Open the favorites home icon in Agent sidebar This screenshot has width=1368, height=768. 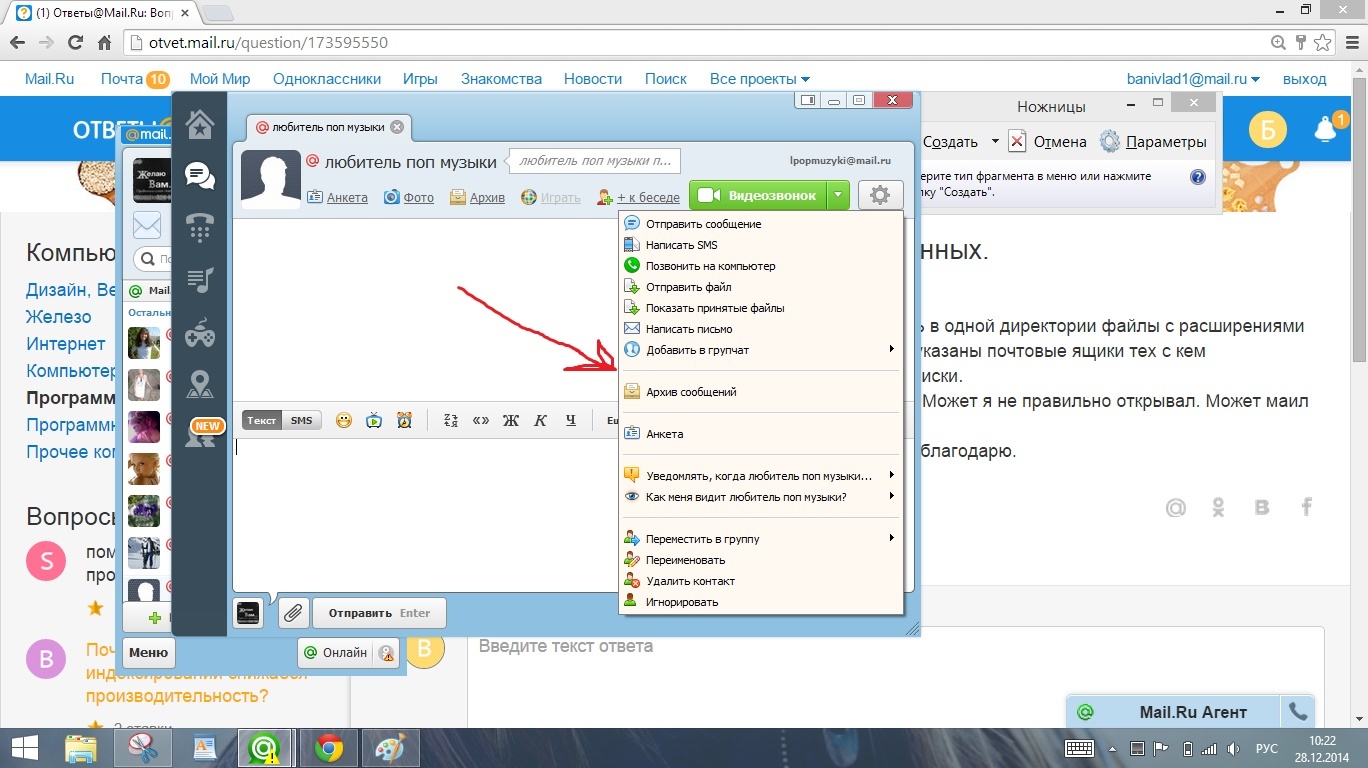(200, 124)
